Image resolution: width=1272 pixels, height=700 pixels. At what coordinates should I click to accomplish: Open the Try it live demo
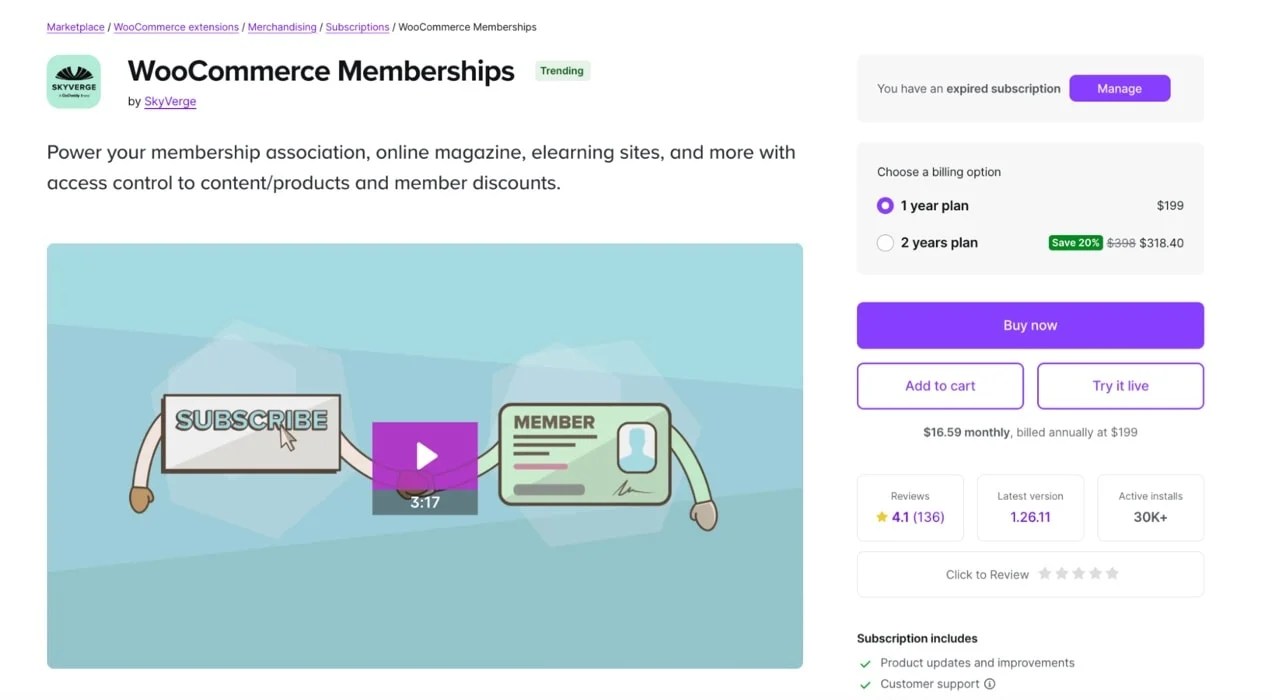[1120, 386]
